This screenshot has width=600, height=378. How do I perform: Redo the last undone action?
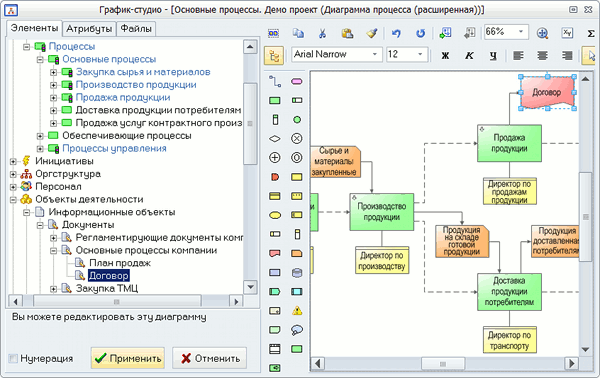(421, 33)
